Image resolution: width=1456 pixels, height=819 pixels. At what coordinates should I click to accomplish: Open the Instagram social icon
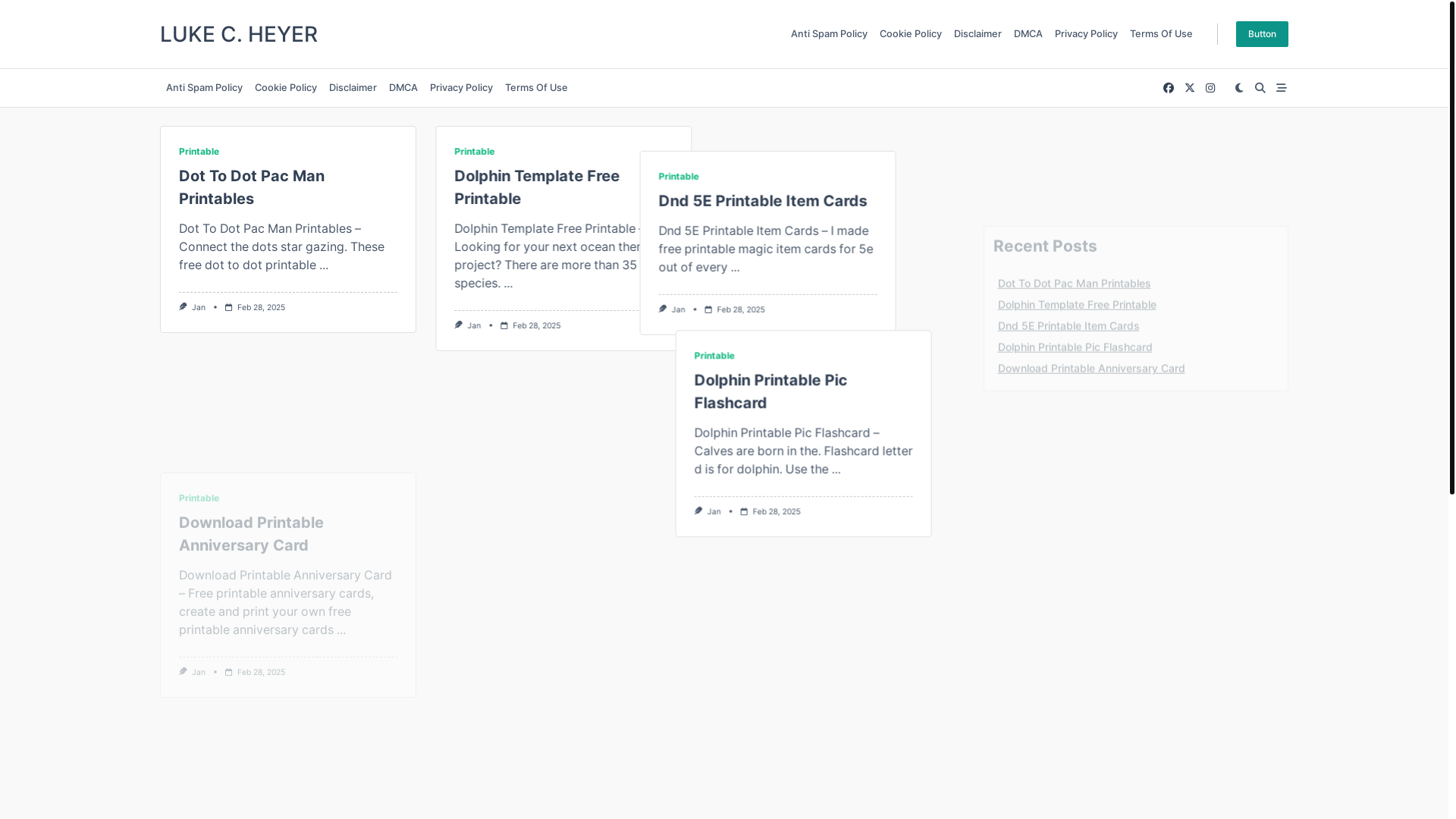[1210, 88]
